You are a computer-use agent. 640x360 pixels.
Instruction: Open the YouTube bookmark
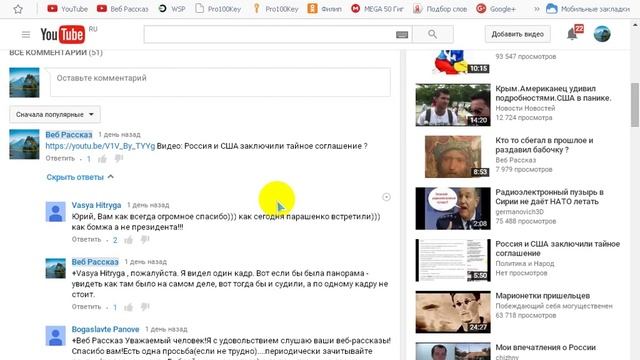click(67, 9)
